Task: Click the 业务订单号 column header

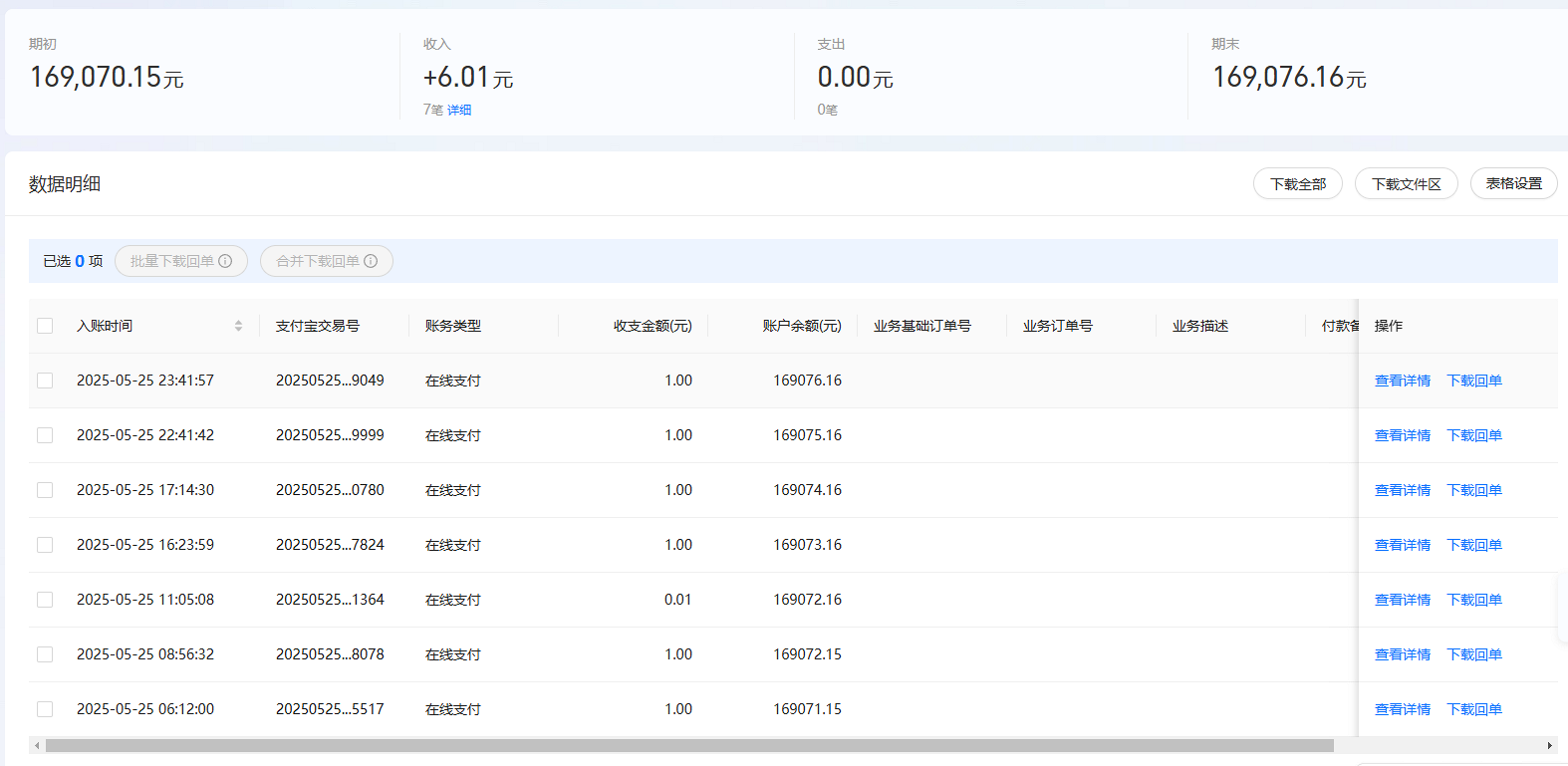Action: point(1058,326)
